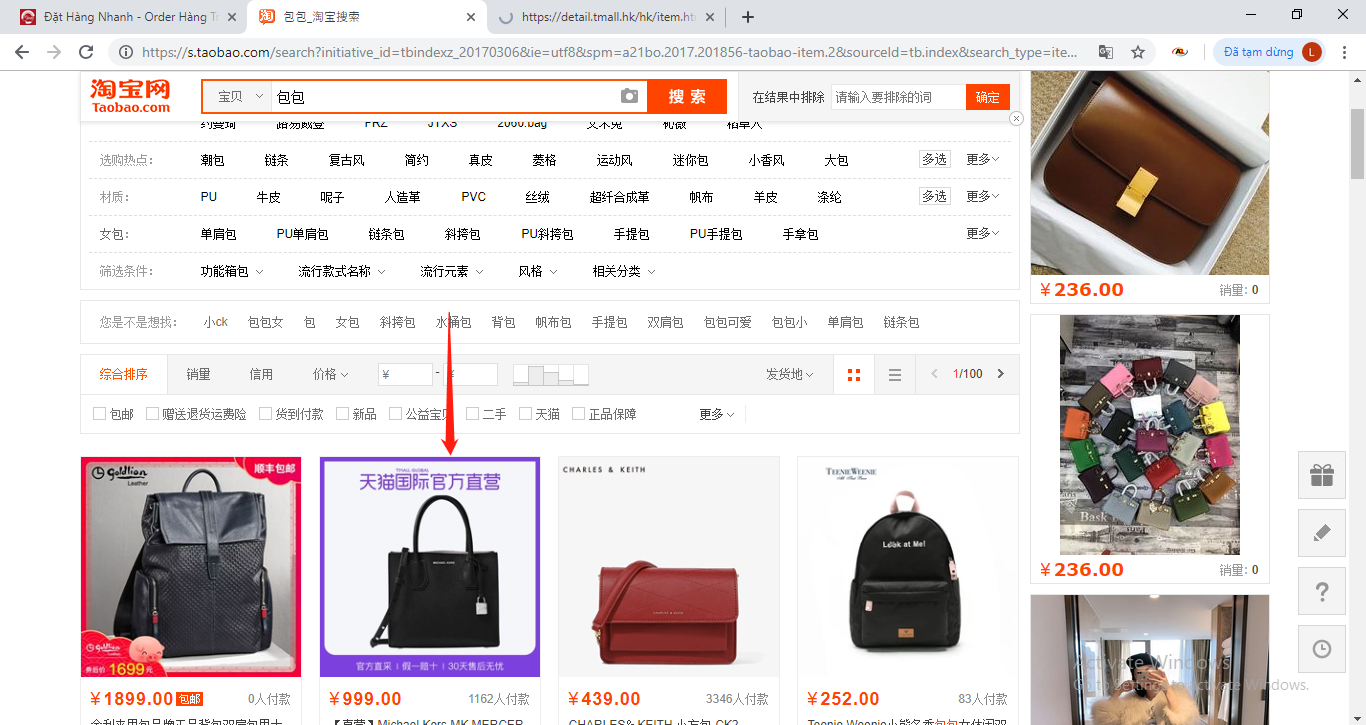Click the pencil feedback sidebar icon
This screenshot has height=725, width=1366.
[1322, 533]
